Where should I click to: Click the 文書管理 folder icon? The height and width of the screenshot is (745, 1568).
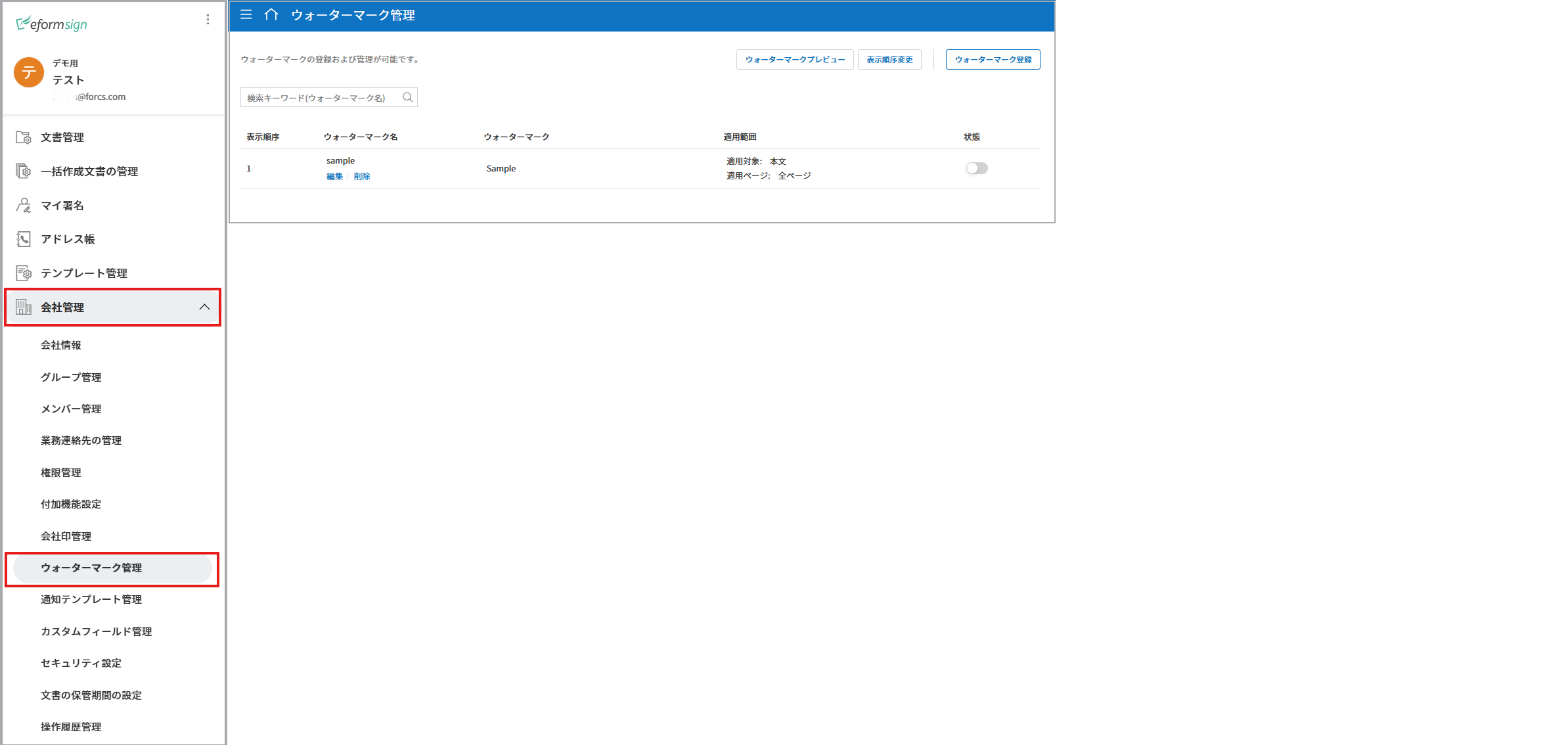24,137
